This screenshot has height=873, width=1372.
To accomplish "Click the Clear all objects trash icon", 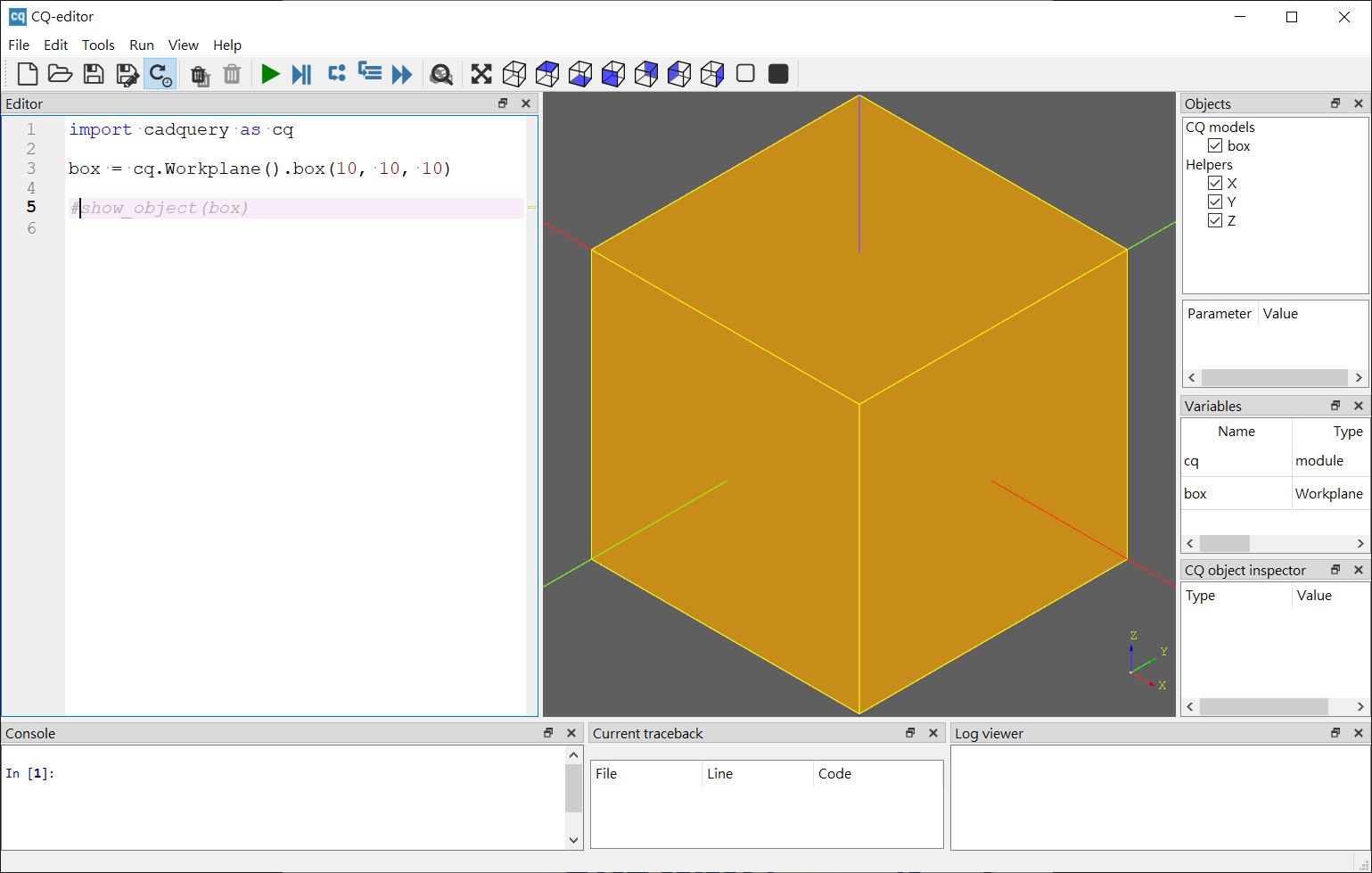I will [200, 75].
